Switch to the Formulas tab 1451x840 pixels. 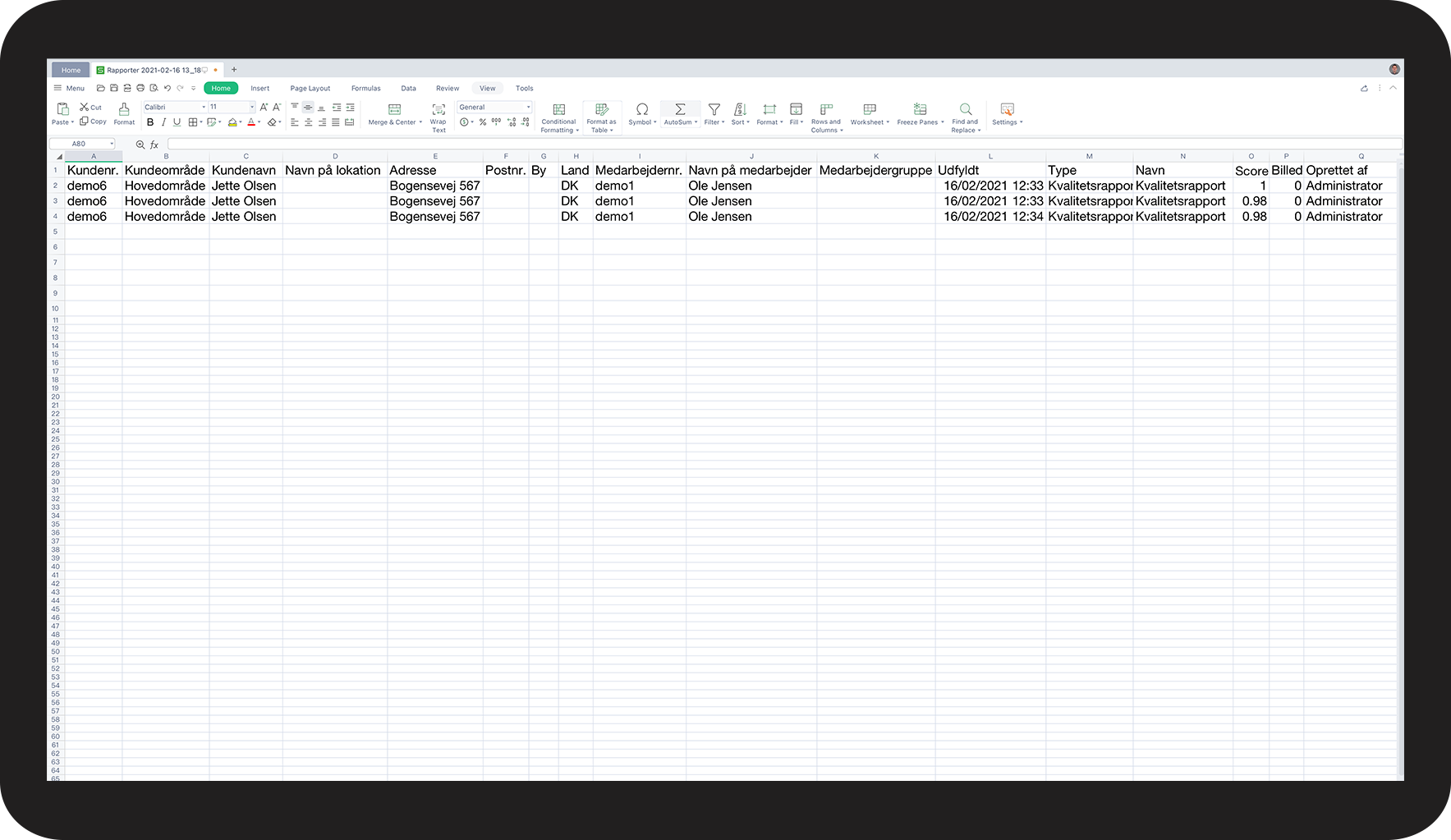pos(365,89)
